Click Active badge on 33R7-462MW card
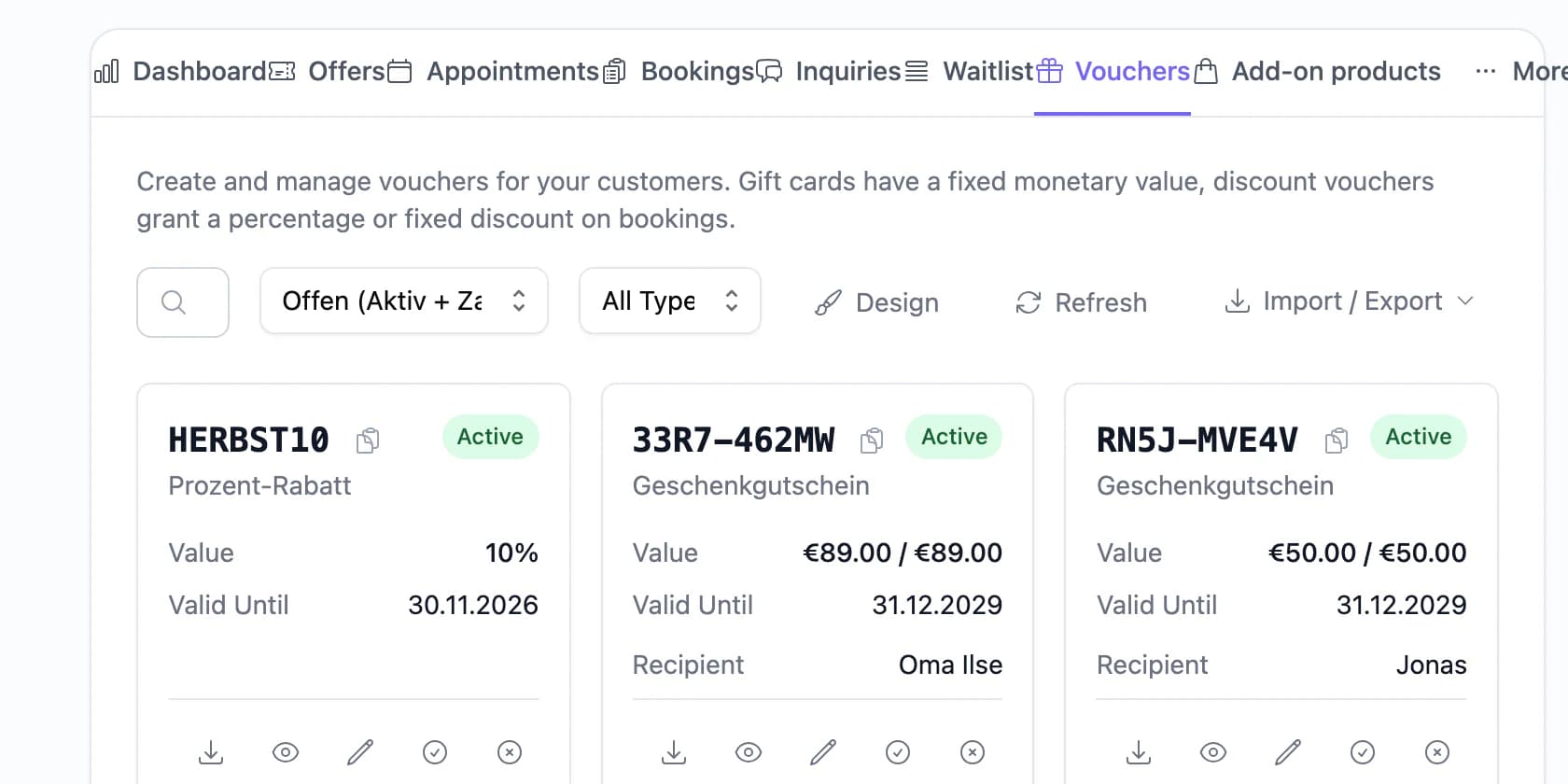Image resolution: width=1568 pixels, height=784 pixels. pyautogui.click(x=954, y=437)
